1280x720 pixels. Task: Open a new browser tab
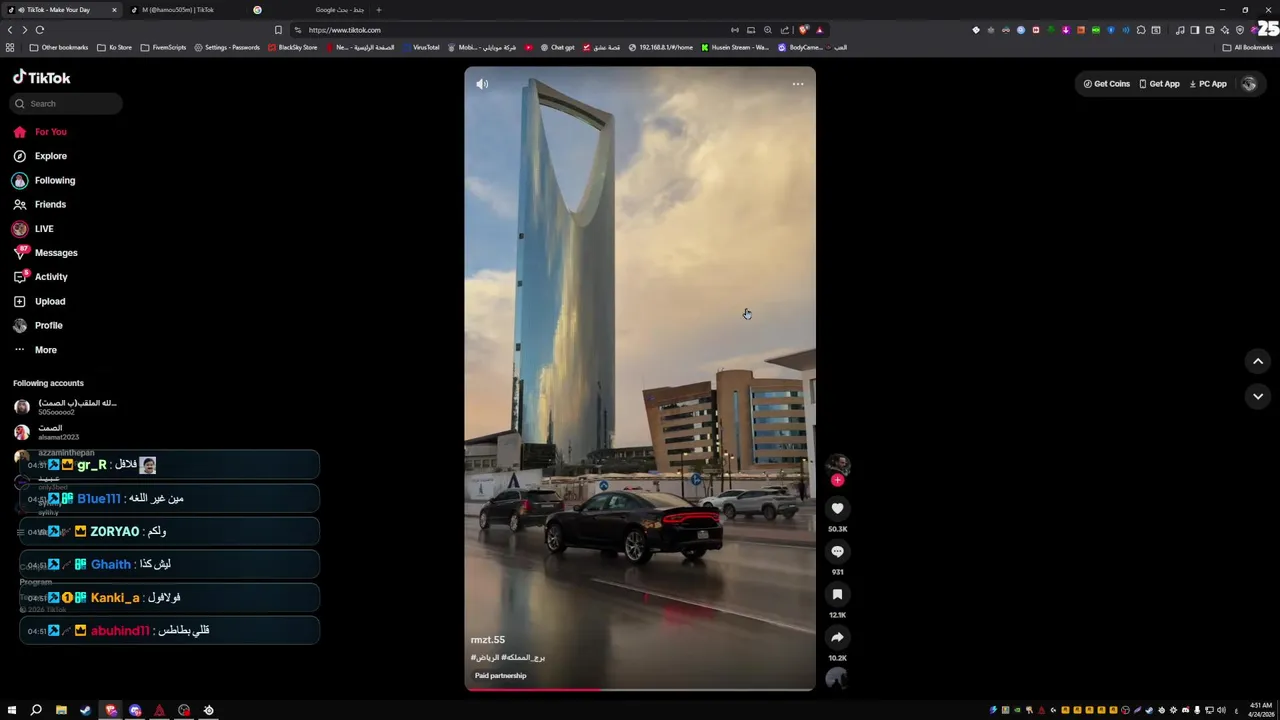point(379,10)
